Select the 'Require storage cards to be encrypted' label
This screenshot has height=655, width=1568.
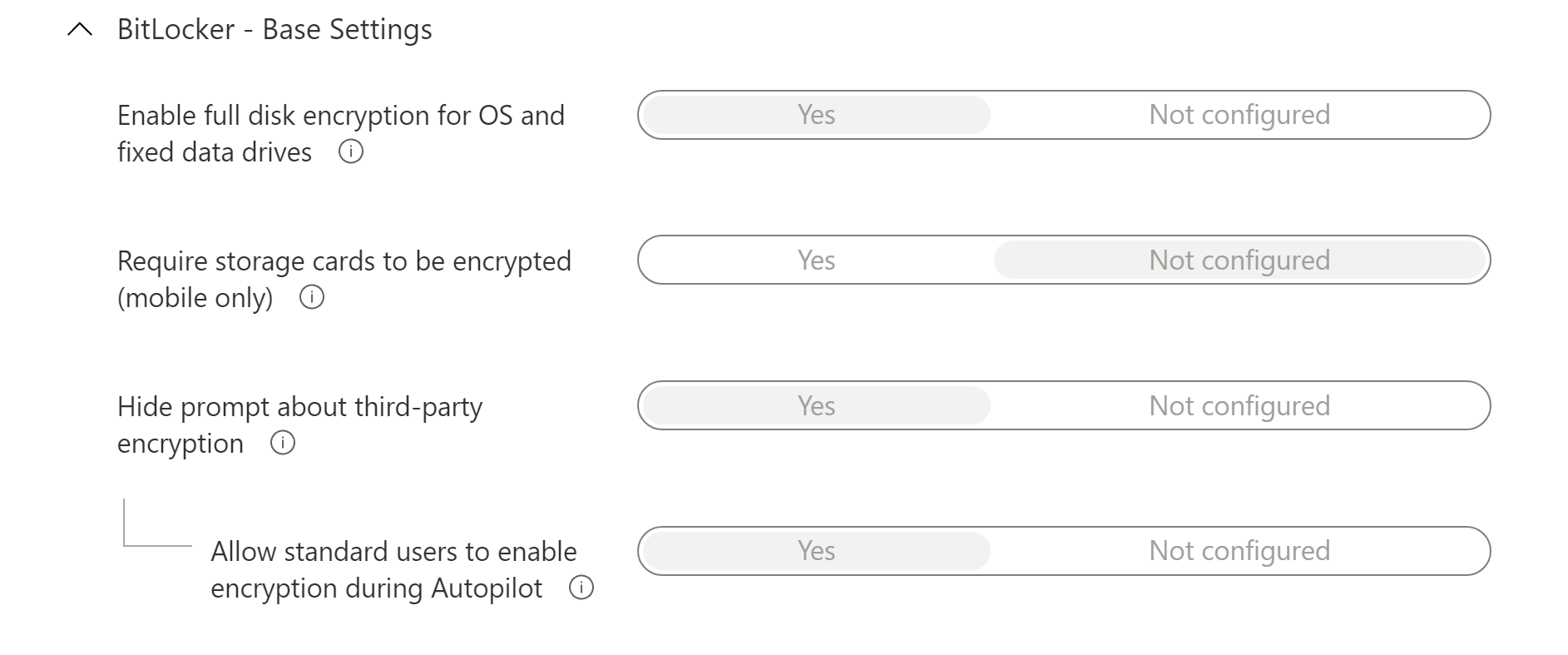344,261
